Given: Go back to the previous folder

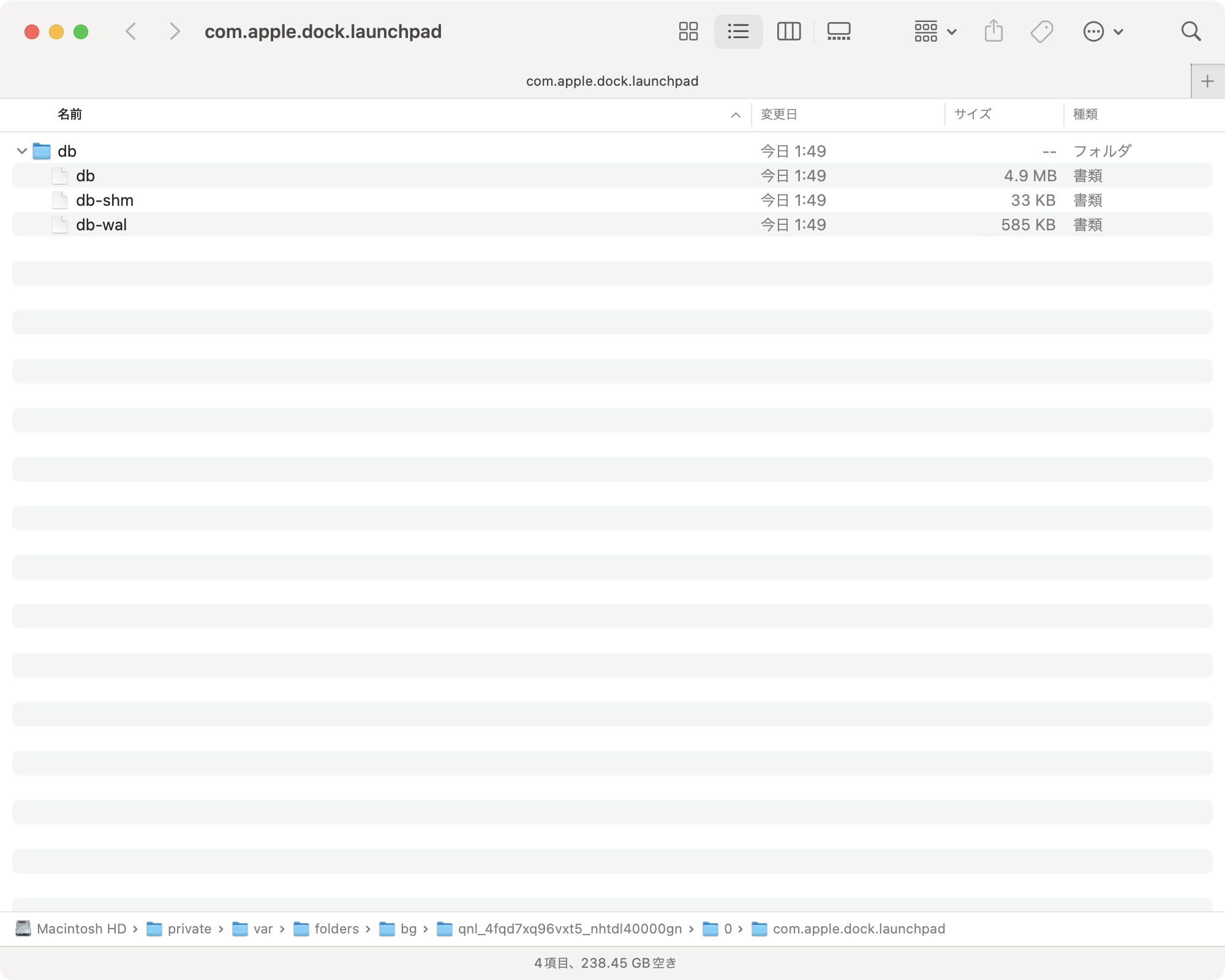Looking at the screenshot, I should click(130, 31).
